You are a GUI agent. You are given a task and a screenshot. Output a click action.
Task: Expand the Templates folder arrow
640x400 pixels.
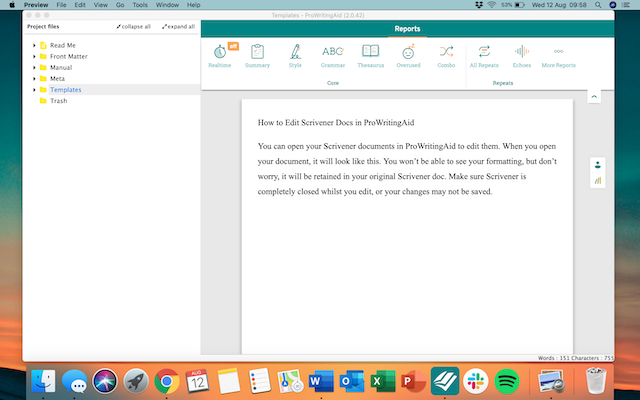(34, 89)
